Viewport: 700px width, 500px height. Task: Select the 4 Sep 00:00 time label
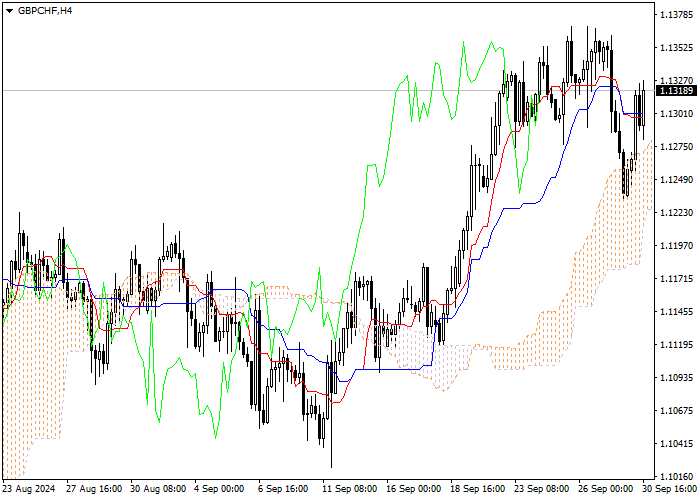220,489
